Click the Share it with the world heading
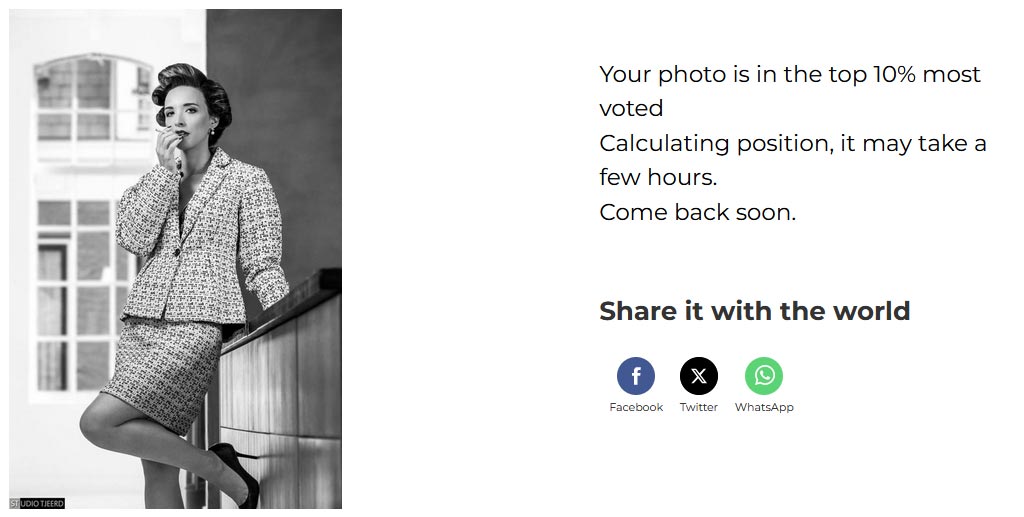This screenshot has width=1024, height=517. point(754,311)
